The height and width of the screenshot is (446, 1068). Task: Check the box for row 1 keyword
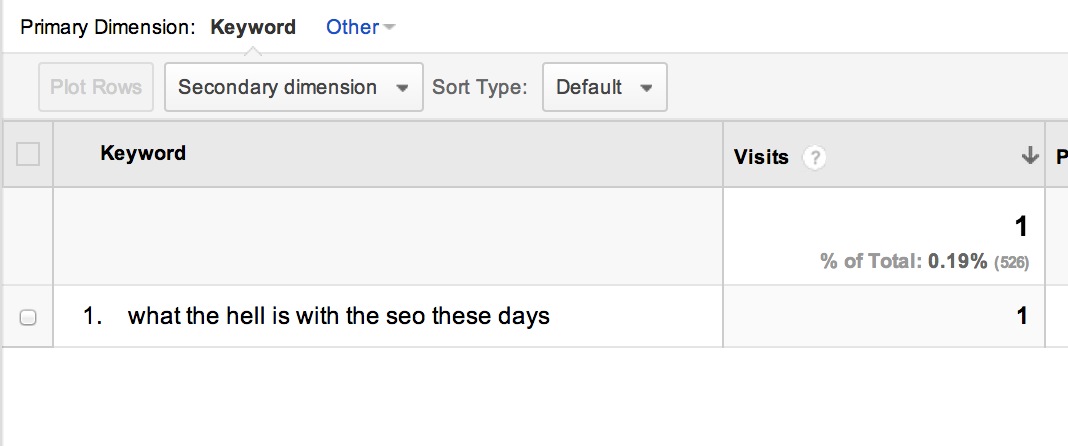click(x=28, y=317)
